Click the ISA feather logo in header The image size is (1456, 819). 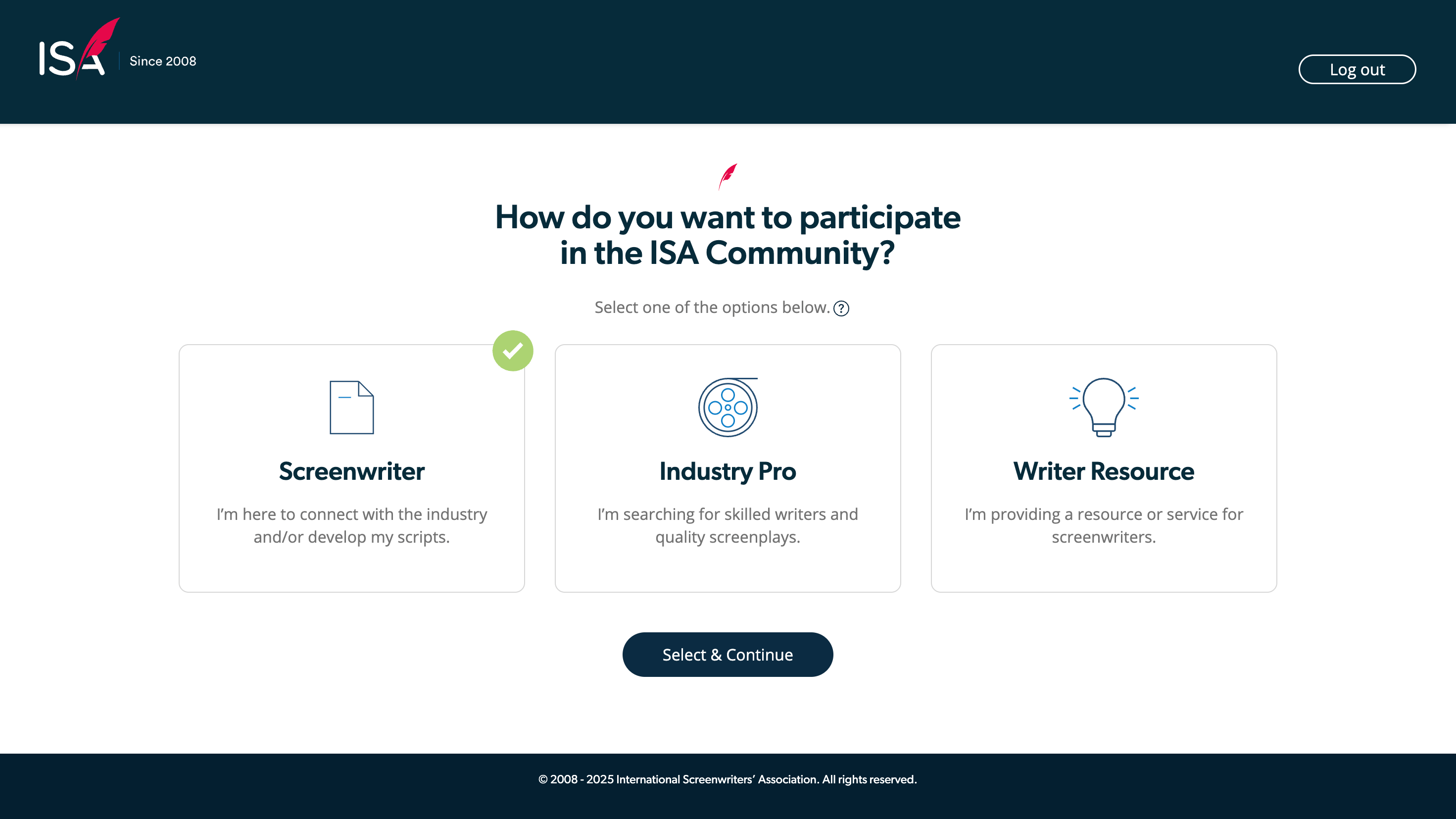coord(79,51)
